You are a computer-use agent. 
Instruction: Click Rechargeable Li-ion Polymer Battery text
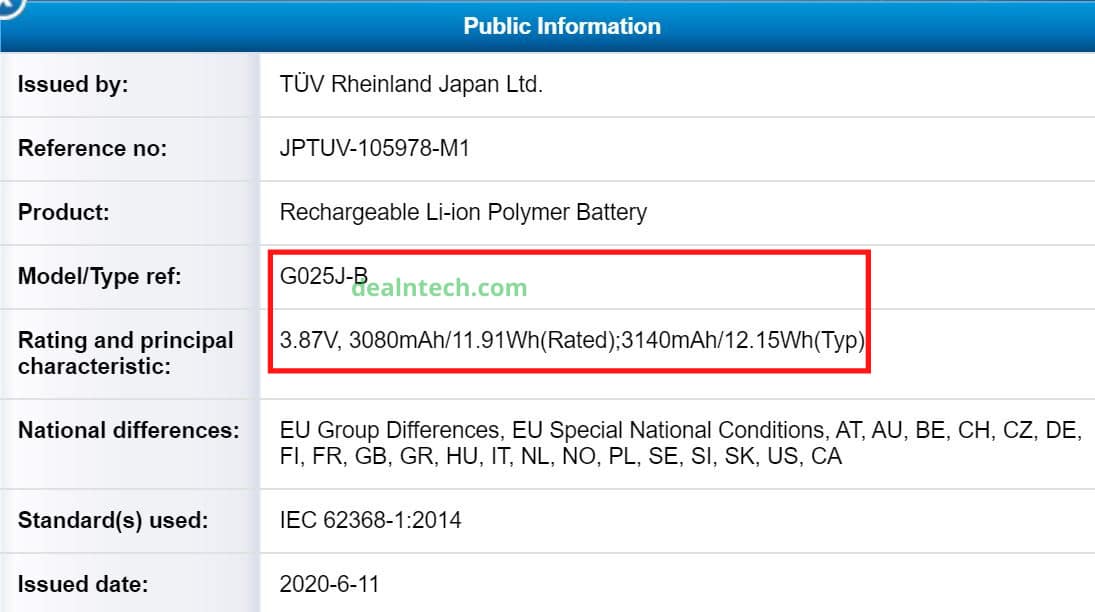463,212
